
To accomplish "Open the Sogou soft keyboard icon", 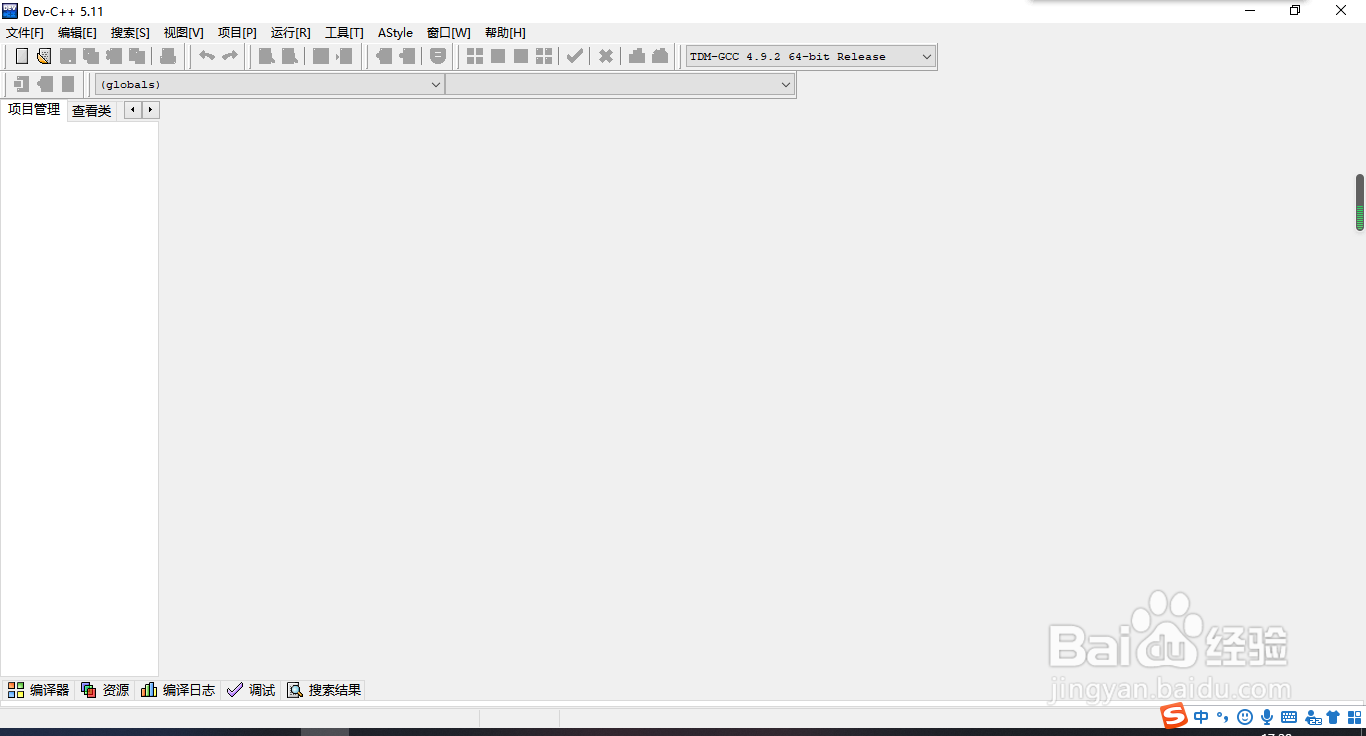I will point(1289,717).
